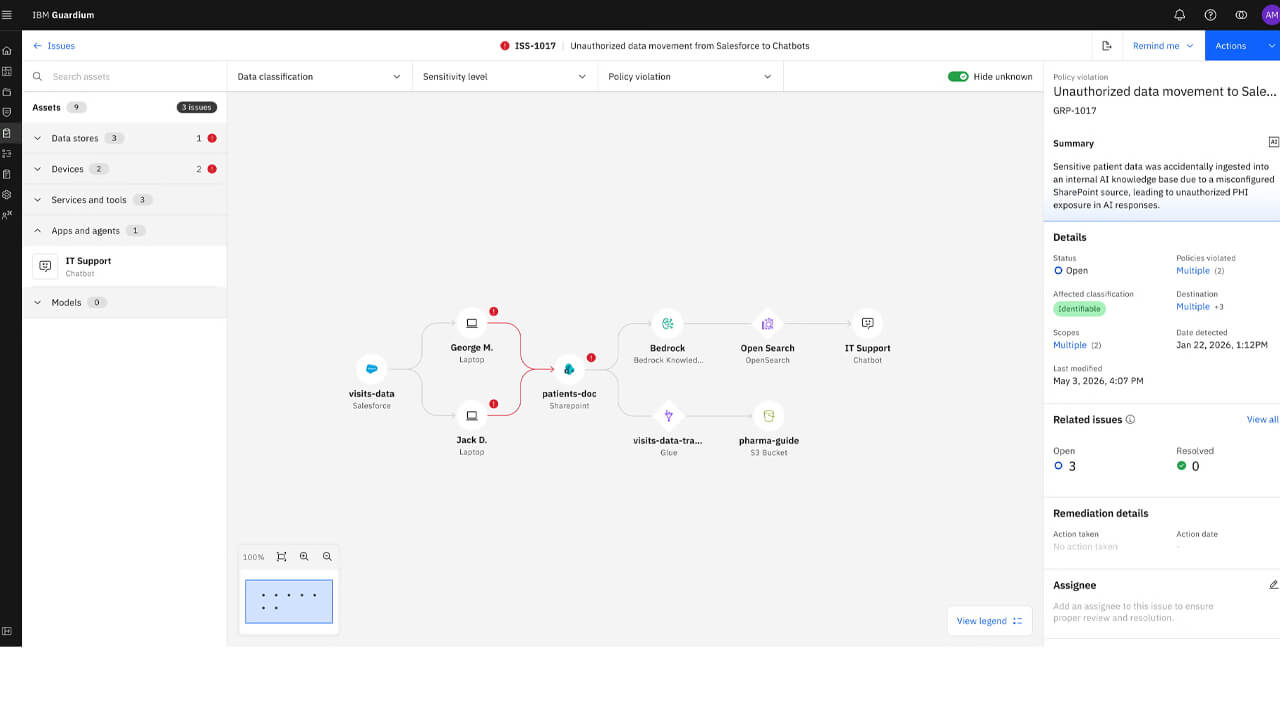Open the dashboard icon in the sidebar
Viewport: 1280px width, 720px height.
7,71
